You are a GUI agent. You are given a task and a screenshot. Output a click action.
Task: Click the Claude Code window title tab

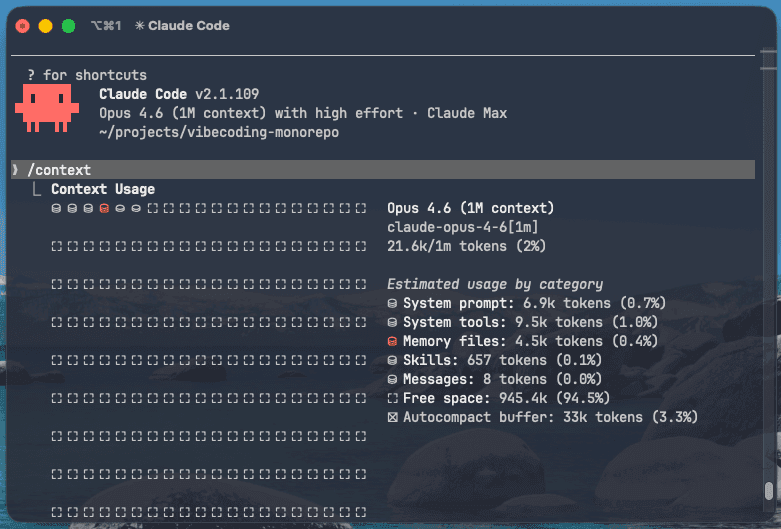[182, 25]
